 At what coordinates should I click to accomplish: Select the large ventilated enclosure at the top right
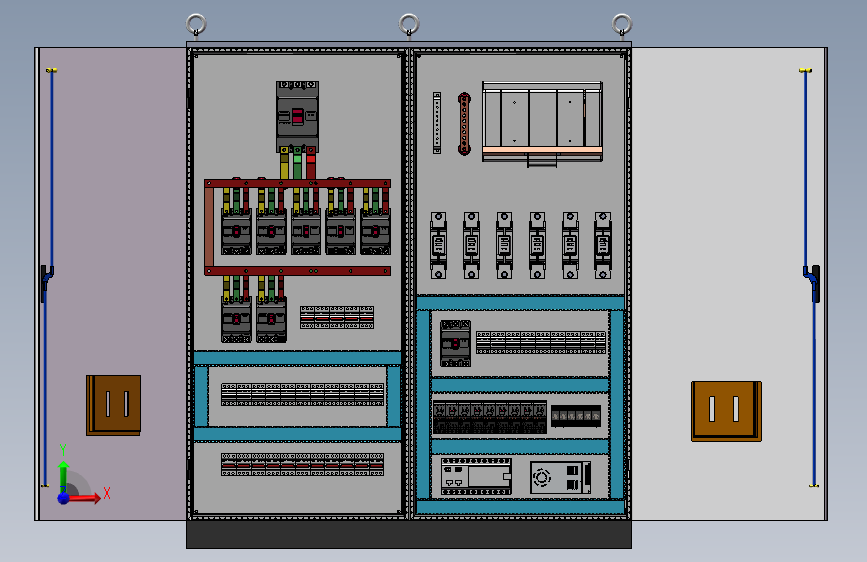click(x=542, y=123)
